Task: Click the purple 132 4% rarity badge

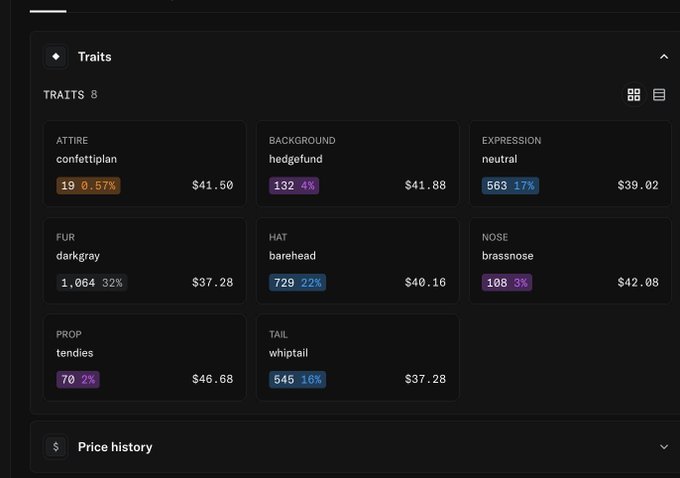Action: pyautogui.click(x=294, y=186)
